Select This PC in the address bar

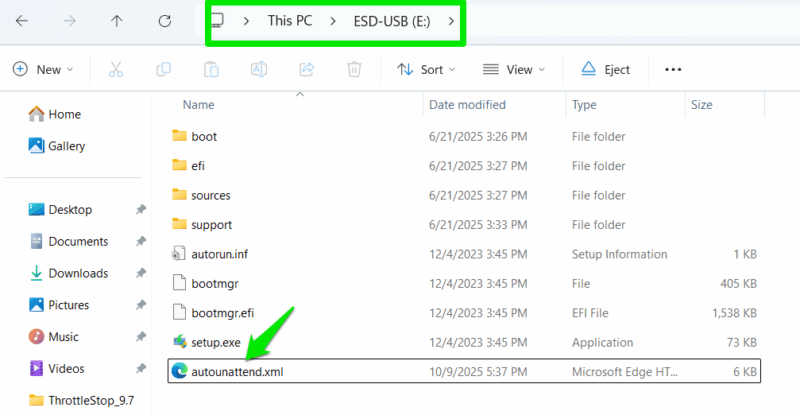click(290, 21)
